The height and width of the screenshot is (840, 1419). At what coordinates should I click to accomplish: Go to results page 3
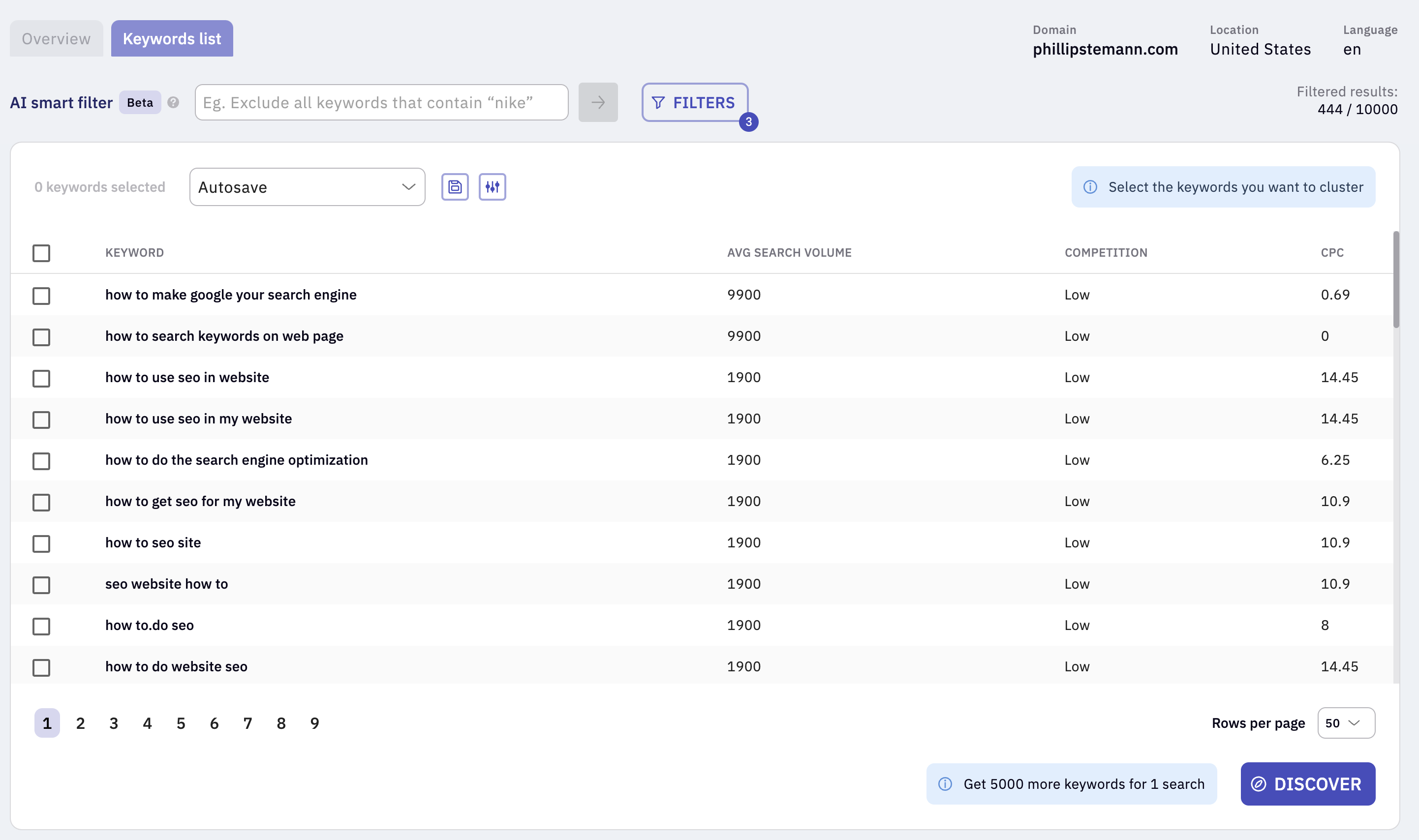pos(114,723)
